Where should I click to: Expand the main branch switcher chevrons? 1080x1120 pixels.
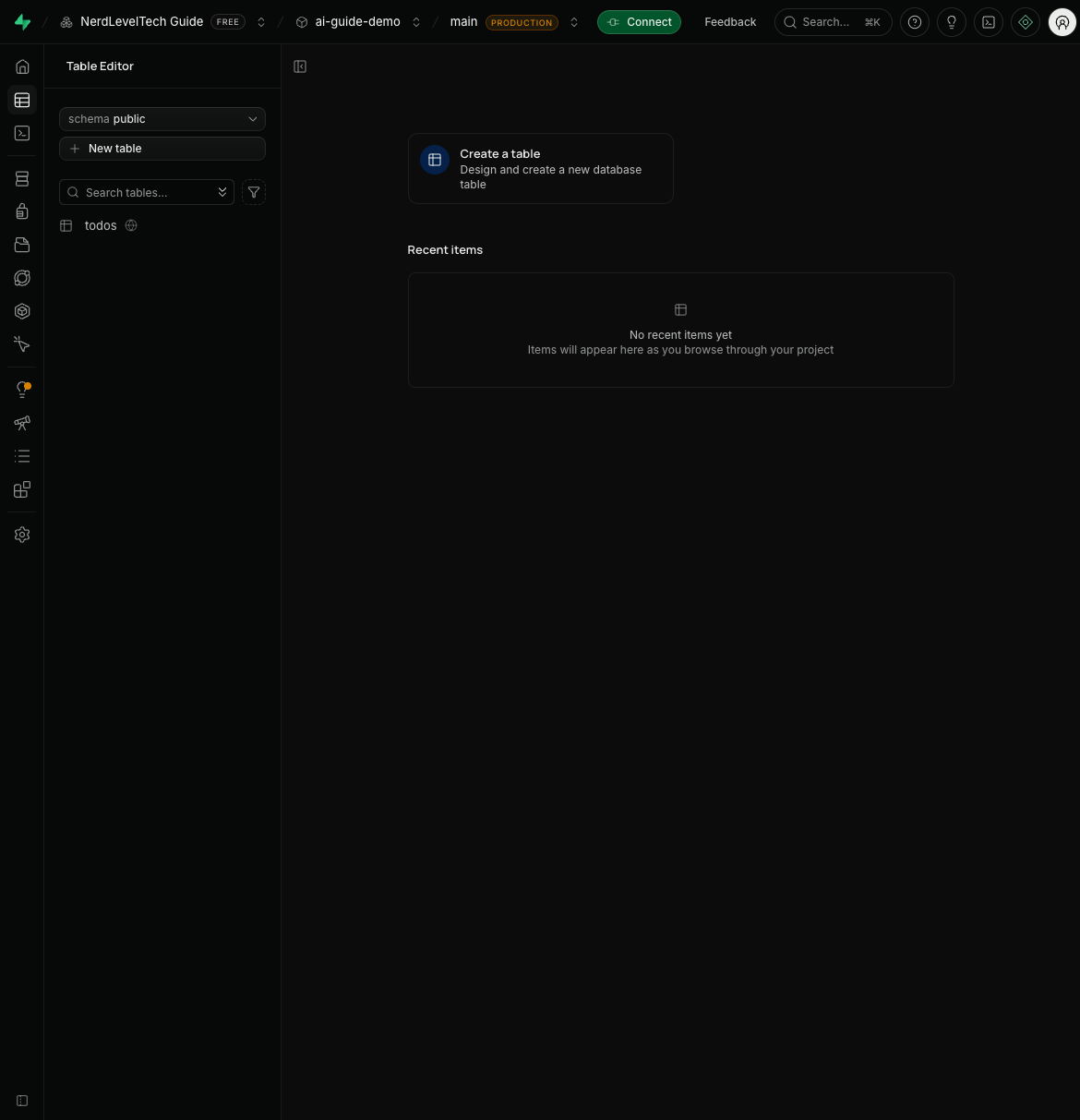click(574, 22)
